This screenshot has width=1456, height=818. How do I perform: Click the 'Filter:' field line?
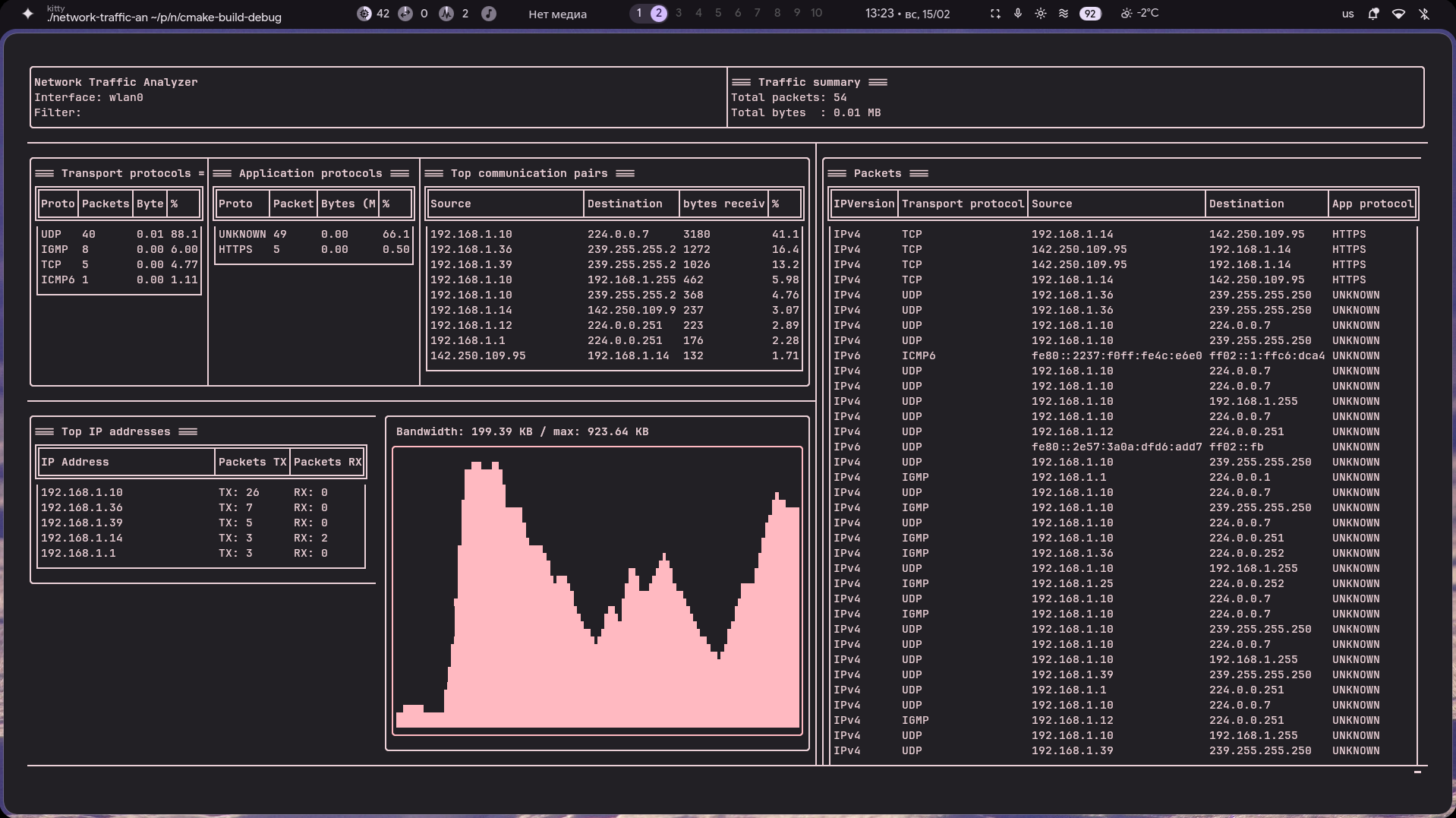(58, 112)
